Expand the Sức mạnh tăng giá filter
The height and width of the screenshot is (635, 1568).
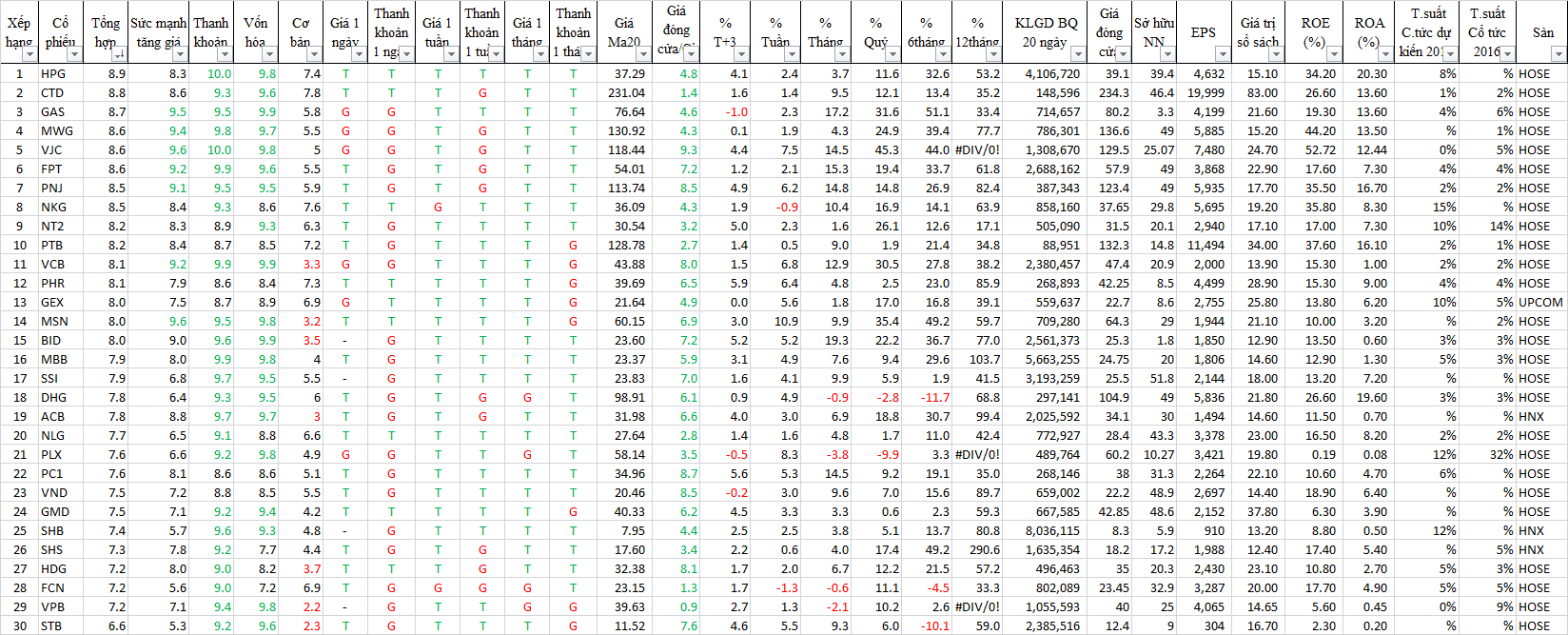pyautogui.click(x=180, y=54)
